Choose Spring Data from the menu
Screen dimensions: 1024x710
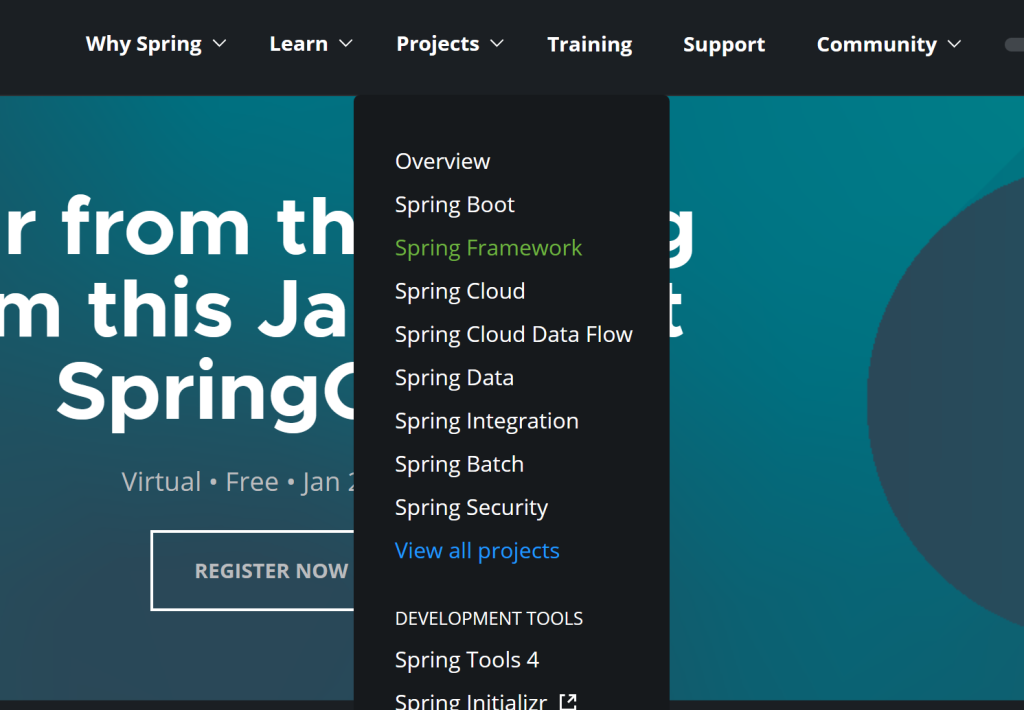pyautogui.click(x=455, y=378)
